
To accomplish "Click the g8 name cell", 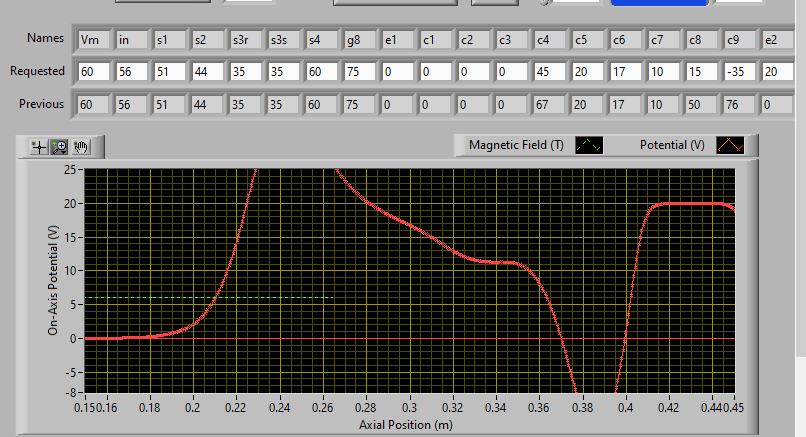I will coord(360,40).
